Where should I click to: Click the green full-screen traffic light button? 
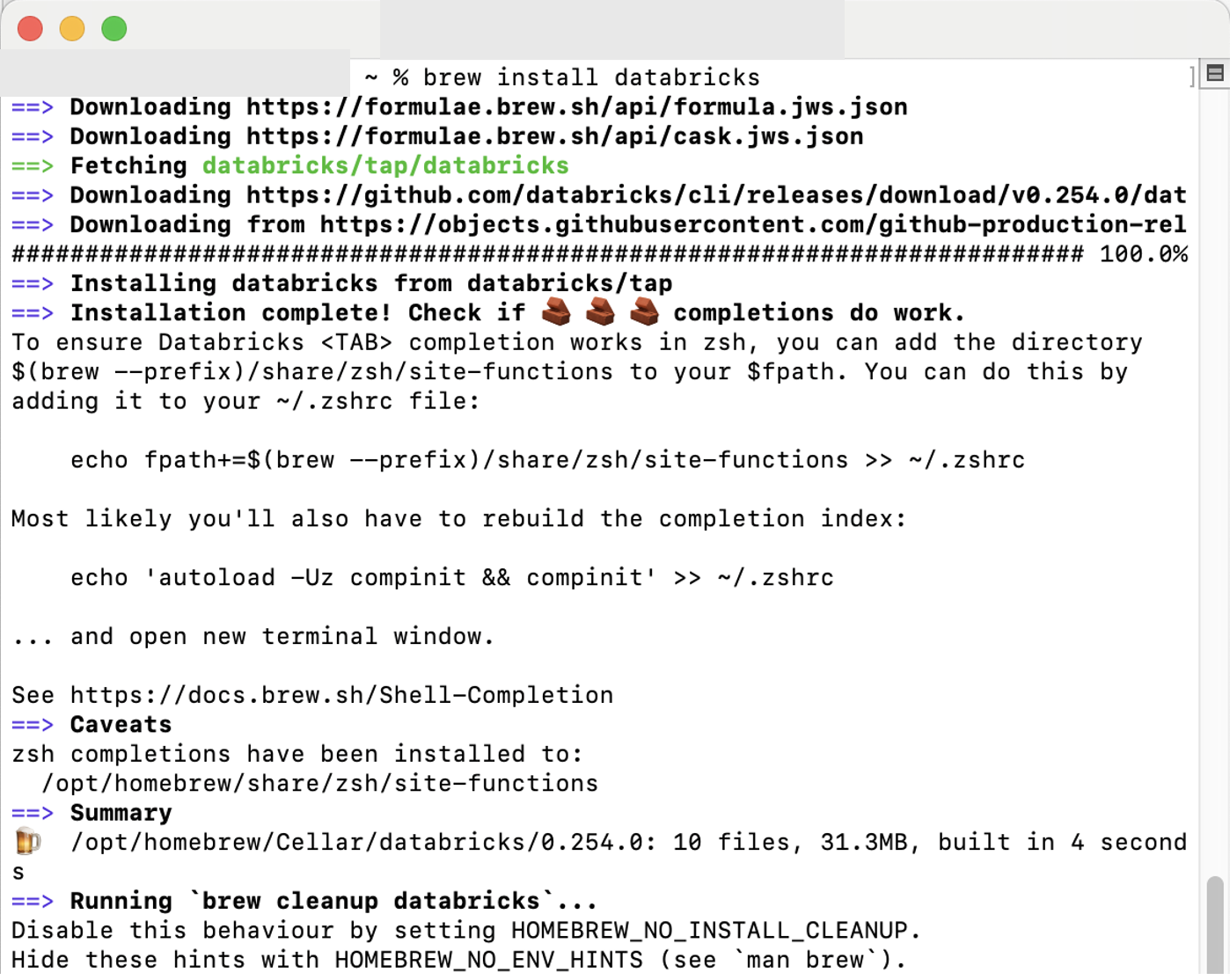[x=113, y=28]
